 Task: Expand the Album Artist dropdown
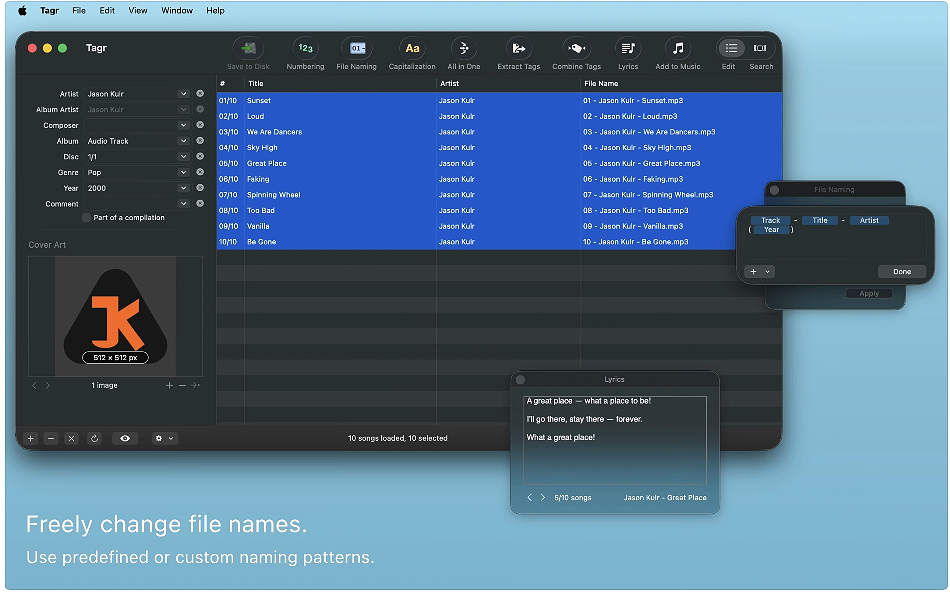[183, 110]
